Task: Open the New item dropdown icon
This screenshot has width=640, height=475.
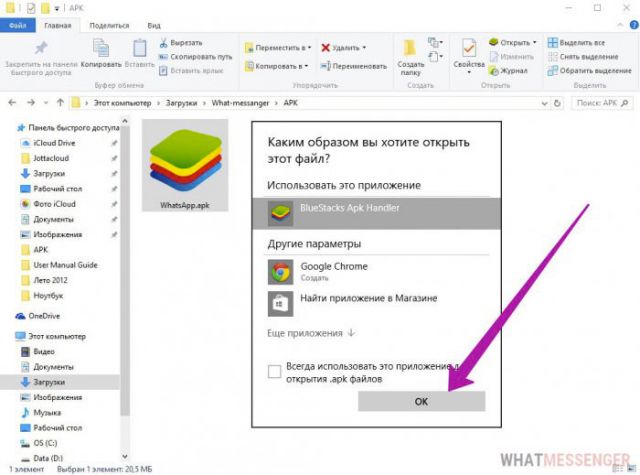Action: click(x=436, y=42)
